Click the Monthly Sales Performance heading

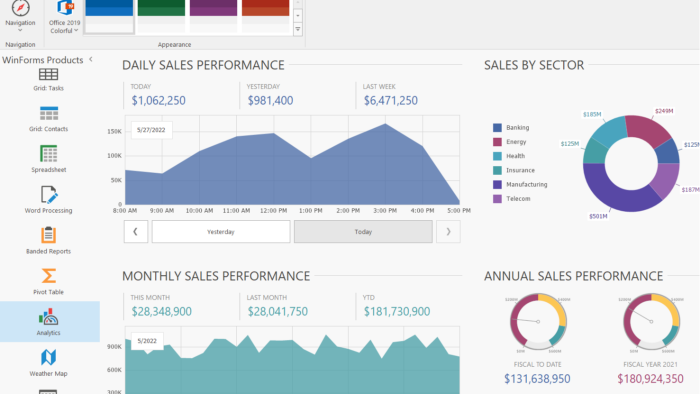(x=216, y=276)
